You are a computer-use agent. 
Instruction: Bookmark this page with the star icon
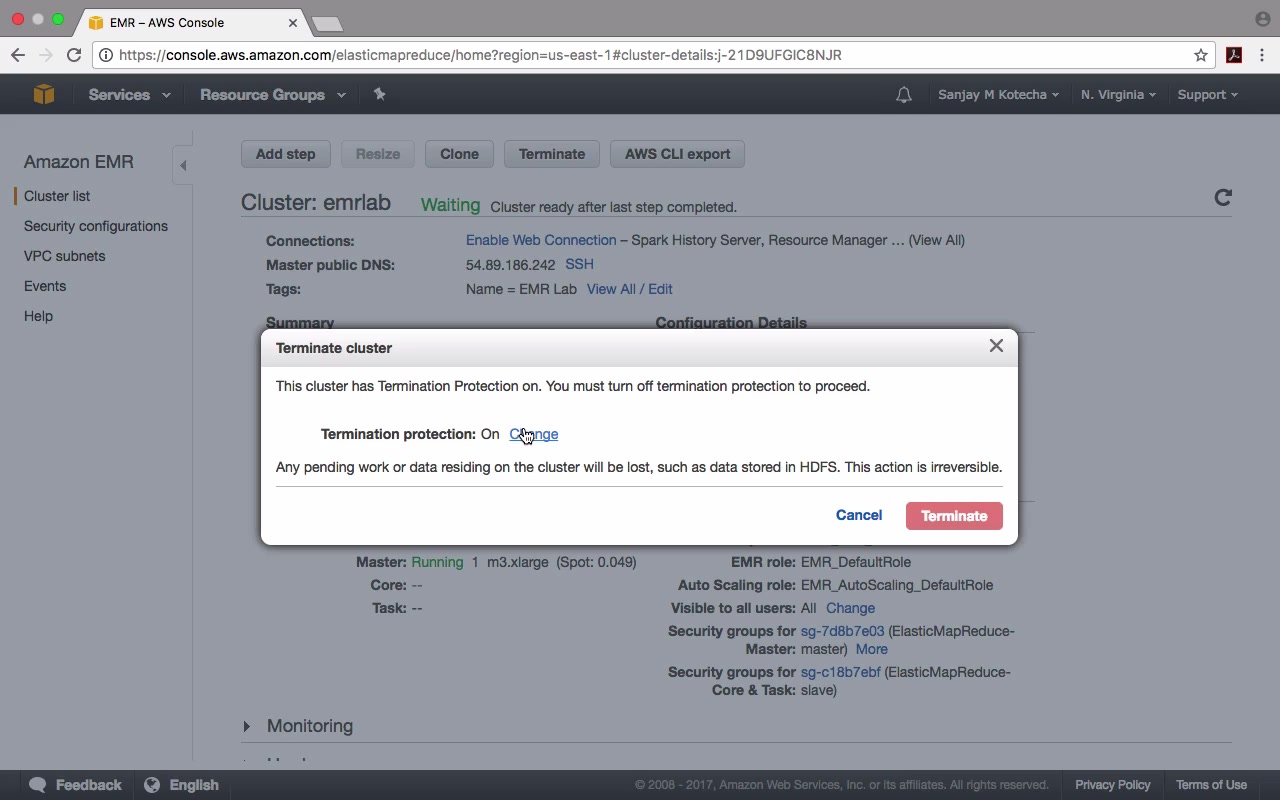pyautogui.click(x=1201, y=55)
